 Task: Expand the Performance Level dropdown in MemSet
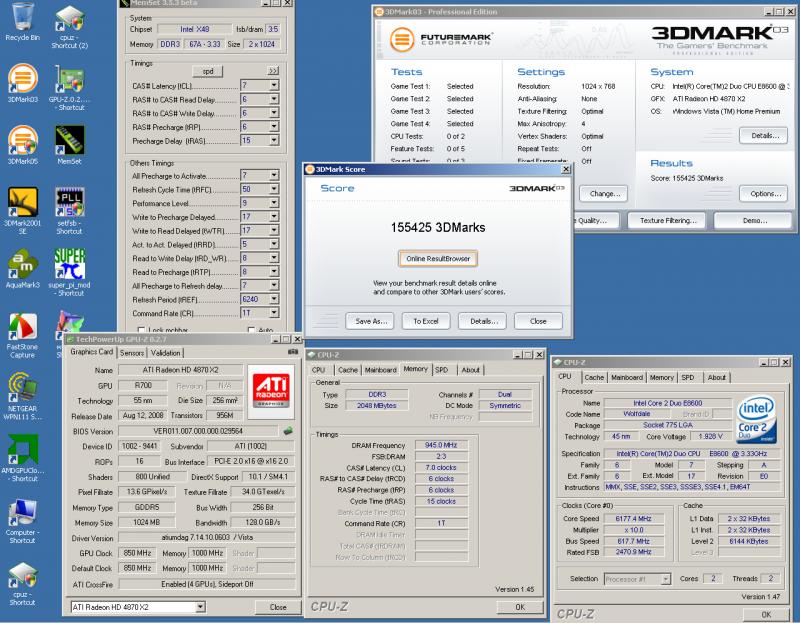[x=274, y=203]
